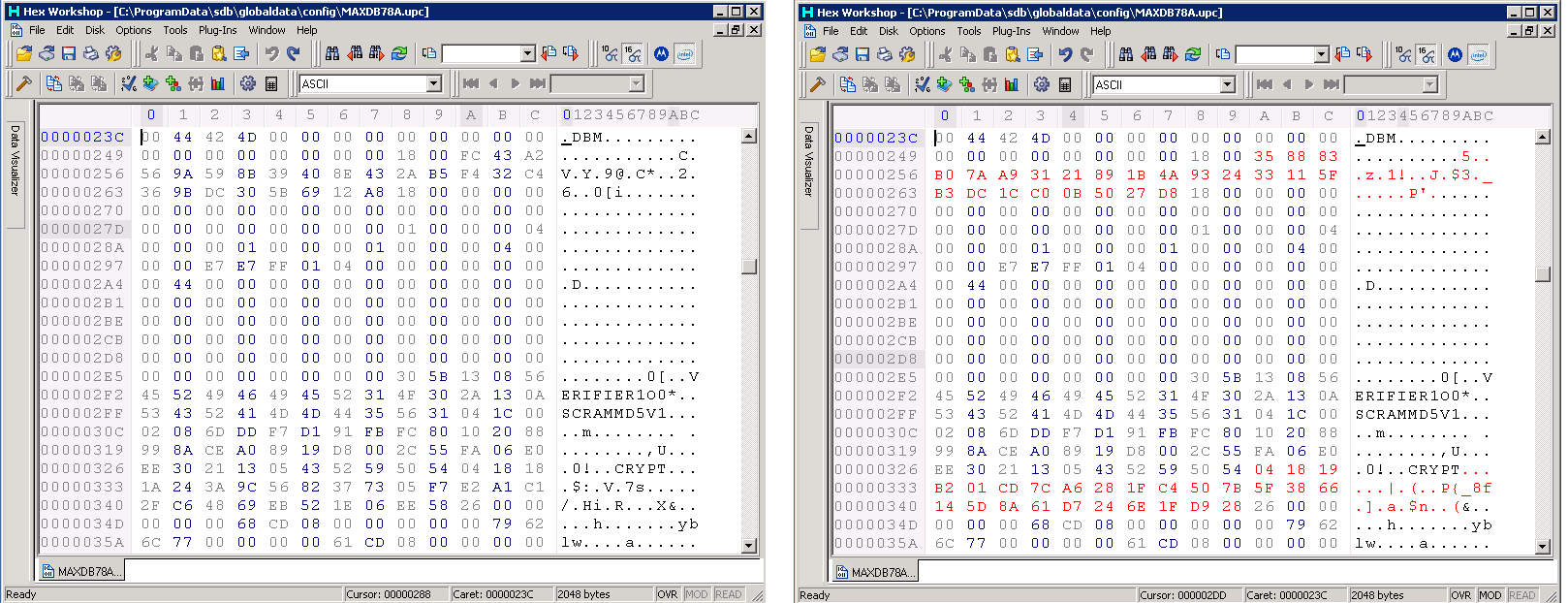The image size is (1568, 603).
Task: Click the checksum checkmark icon in right window
Action: [x=923, y=84]
